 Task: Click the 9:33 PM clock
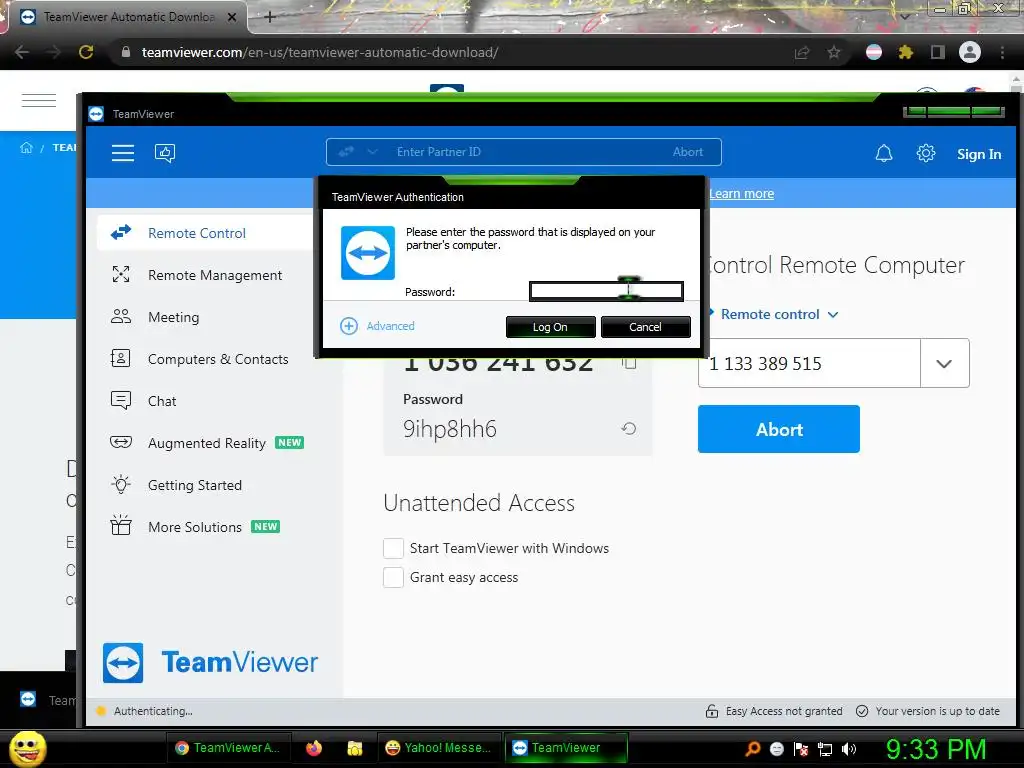(x=936, y=748)
